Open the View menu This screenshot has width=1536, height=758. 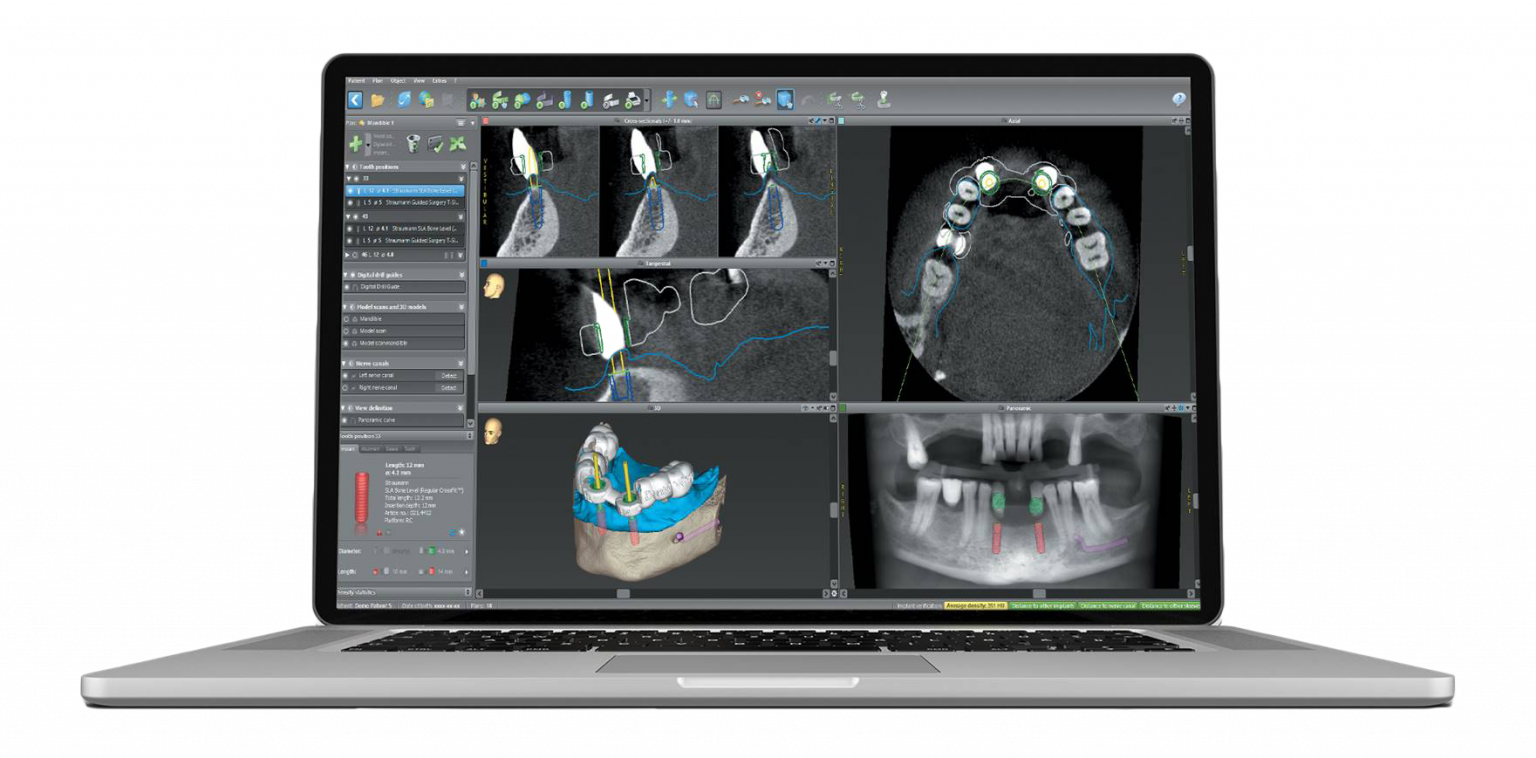pyautogui.click(x=419, y=81)
